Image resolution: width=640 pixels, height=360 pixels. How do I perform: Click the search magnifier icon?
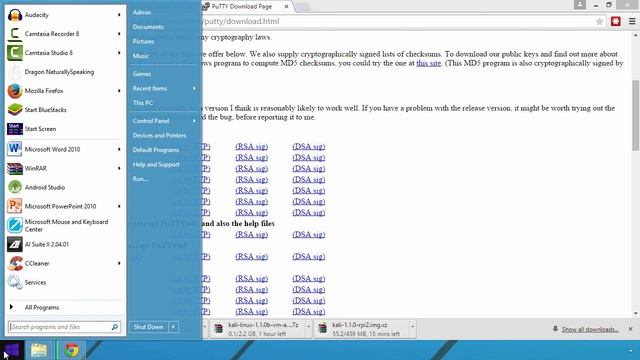[115, 327]
